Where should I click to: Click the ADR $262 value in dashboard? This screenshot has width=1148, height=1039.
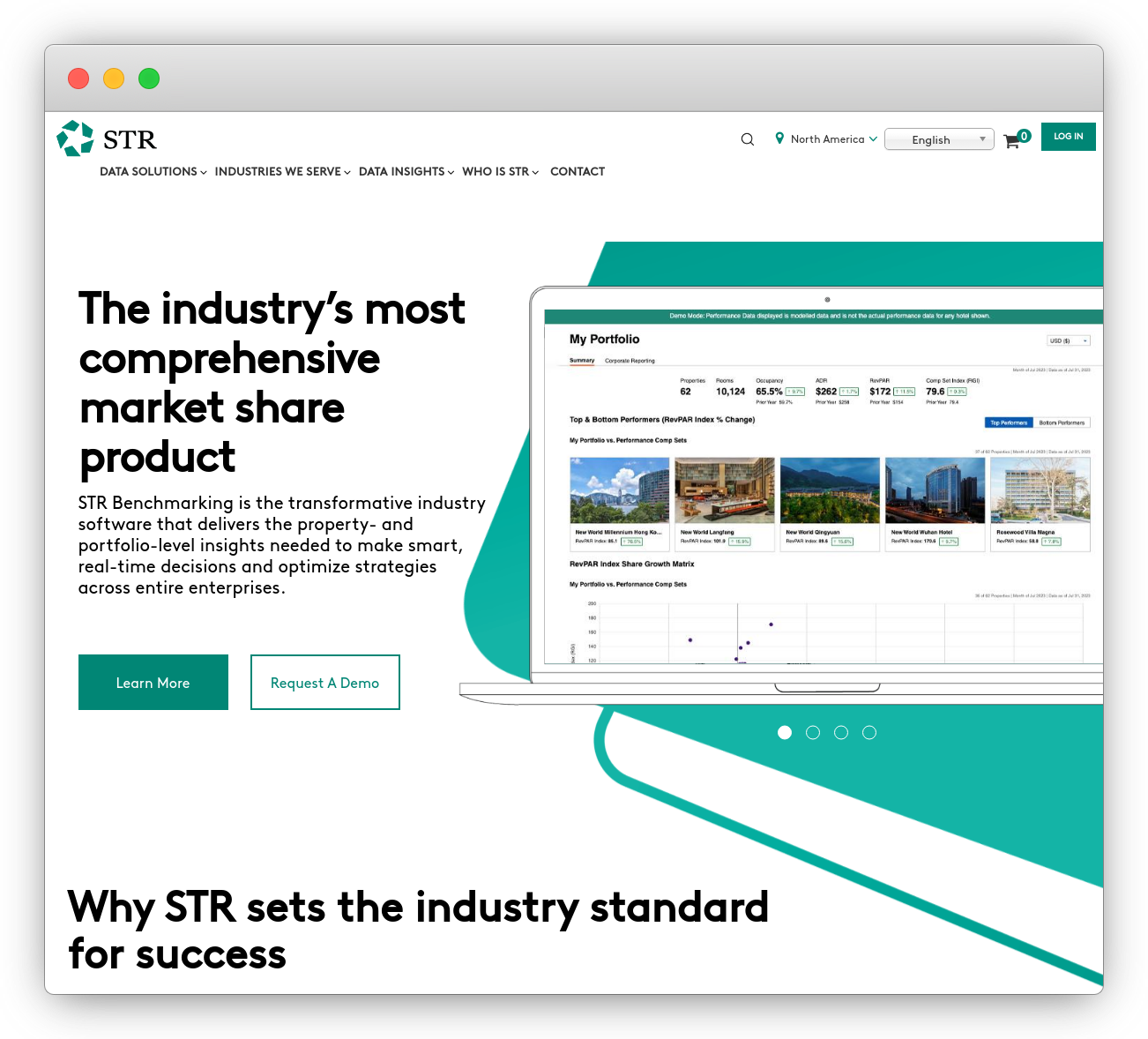[x=826, y=392]
